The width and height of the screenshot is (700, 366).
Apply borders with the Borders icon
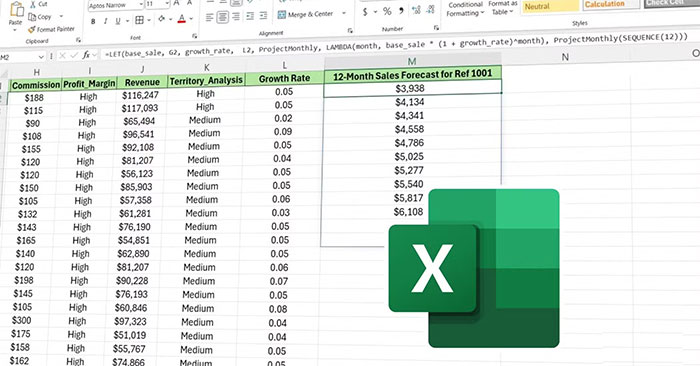(140, 20)
